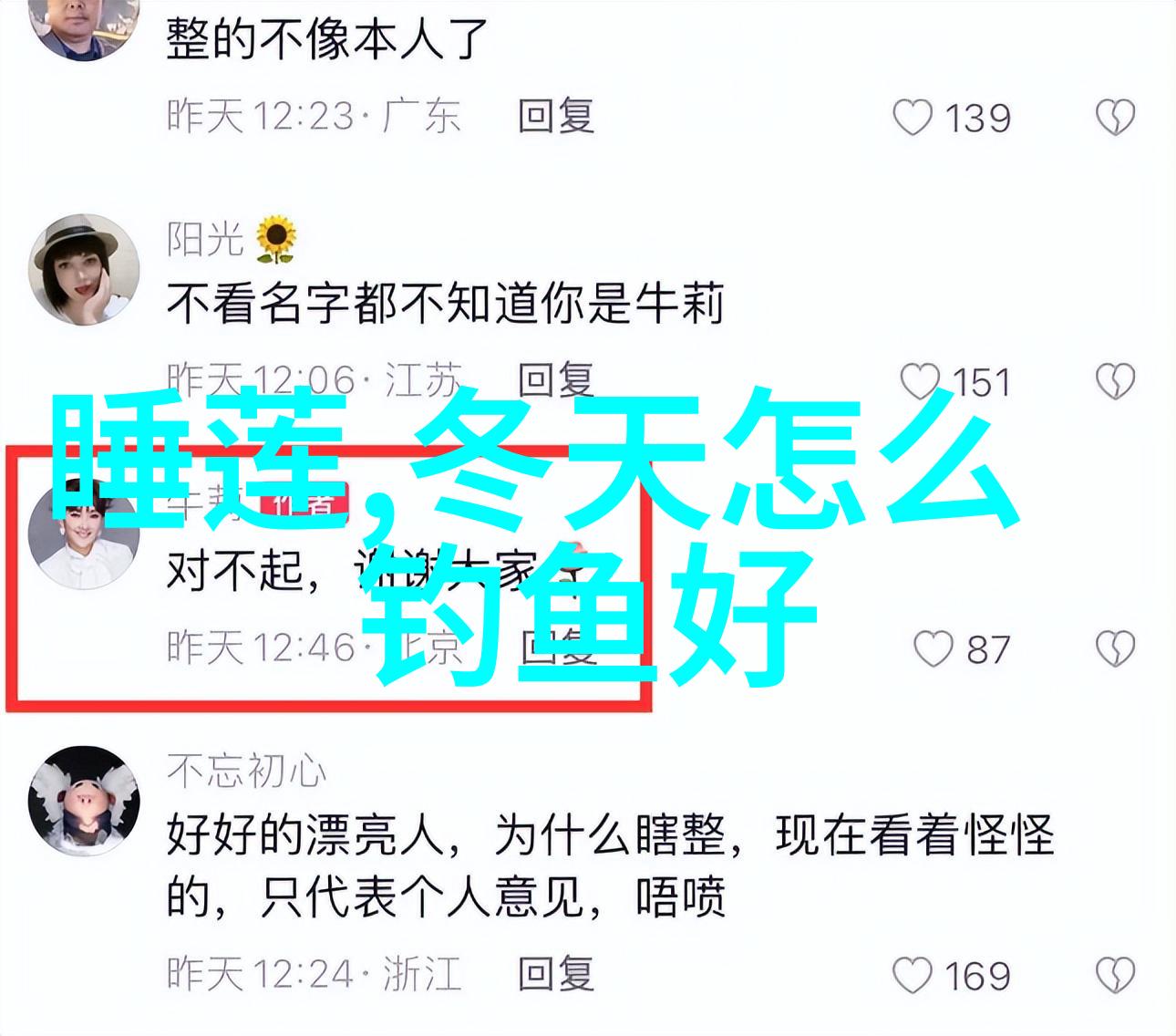Dislike the 12:46 Beijing comment
1176x1036 pixels.
1114,648
